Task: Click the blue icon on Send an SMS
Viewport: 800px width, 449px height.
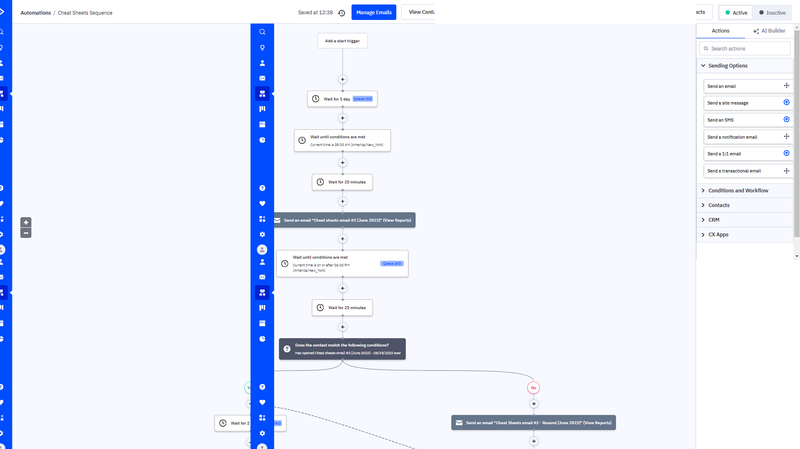Action: coord(786,119)
